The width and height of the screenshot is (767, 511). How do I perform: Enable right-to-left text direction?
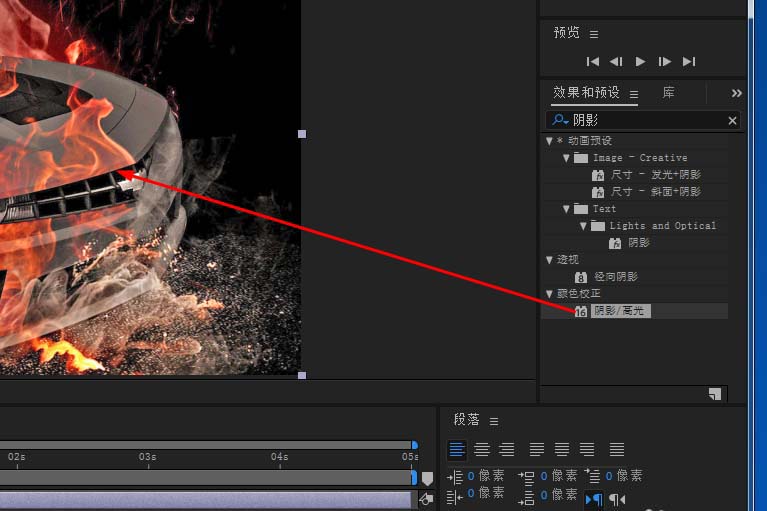click(x=617, y=499)
